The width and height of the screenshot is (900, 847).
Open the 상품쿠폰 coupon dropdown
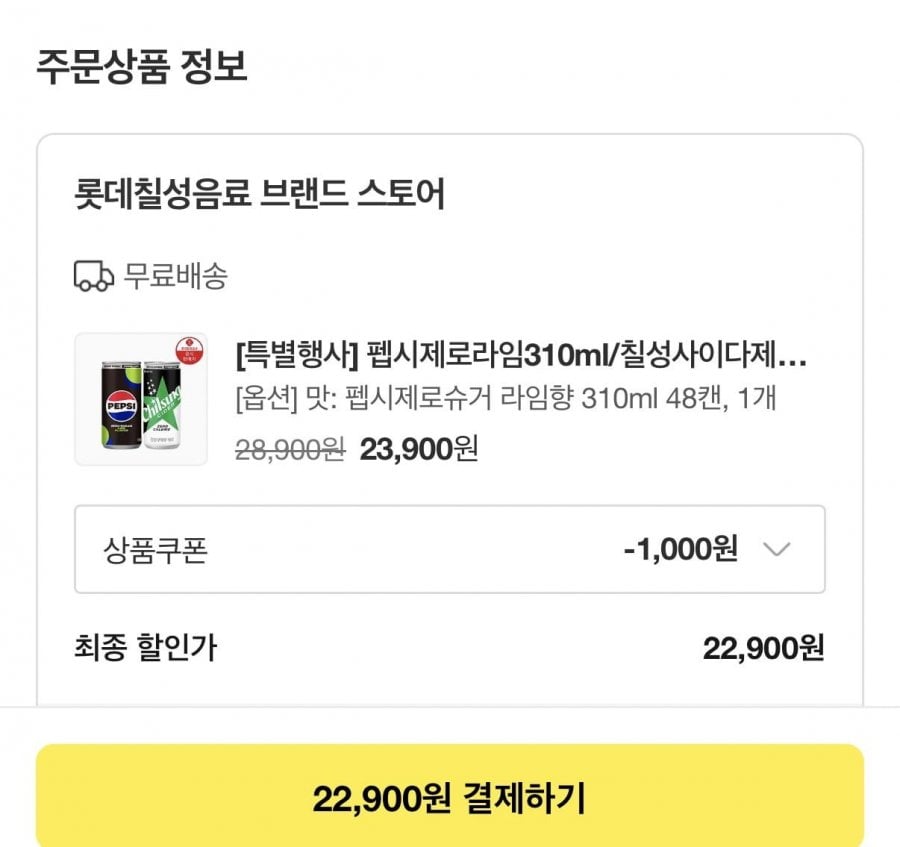coord(450,549)
